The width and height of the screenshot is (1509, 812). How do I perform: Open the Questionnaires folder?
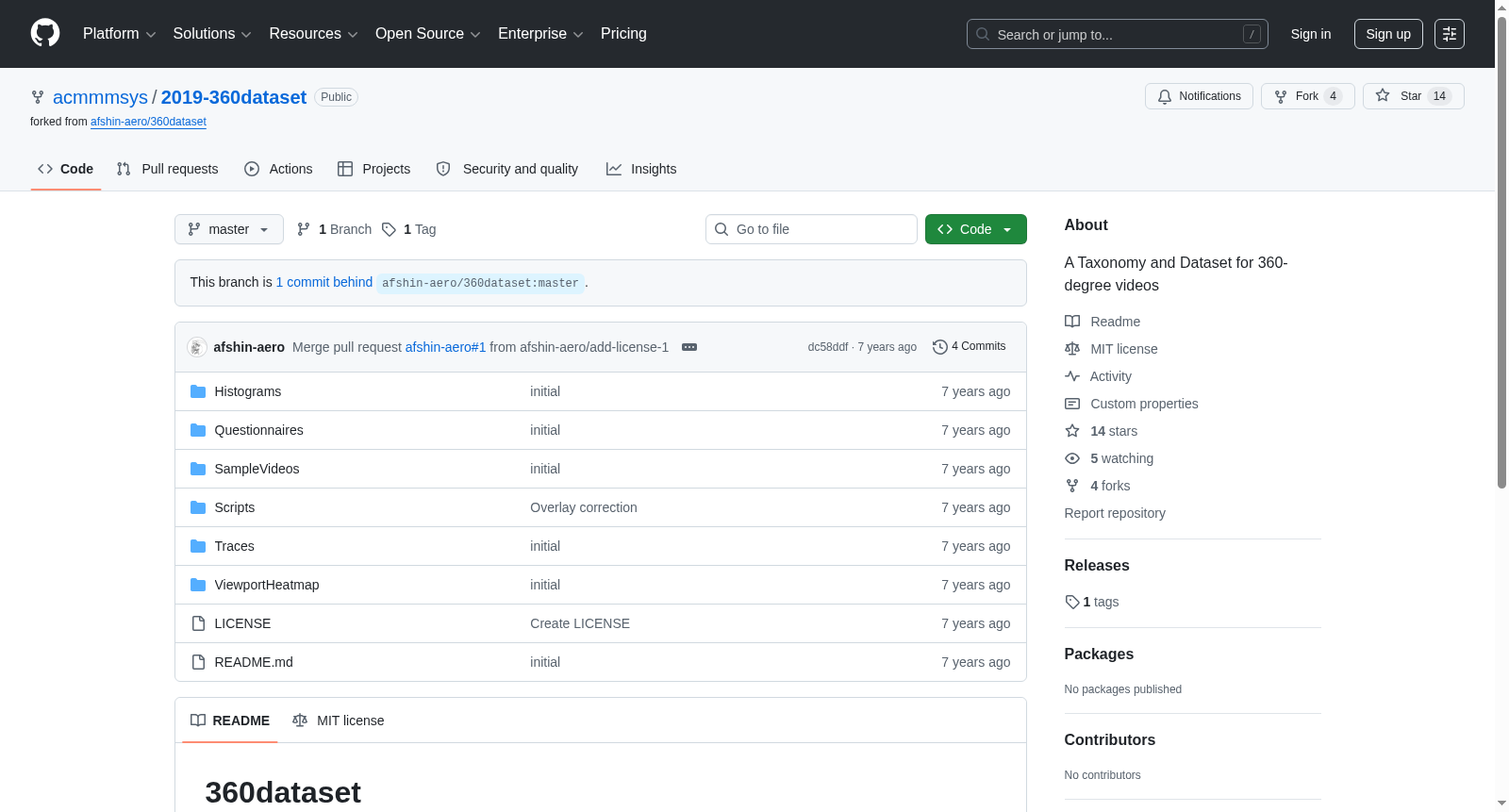pos(258,430)
